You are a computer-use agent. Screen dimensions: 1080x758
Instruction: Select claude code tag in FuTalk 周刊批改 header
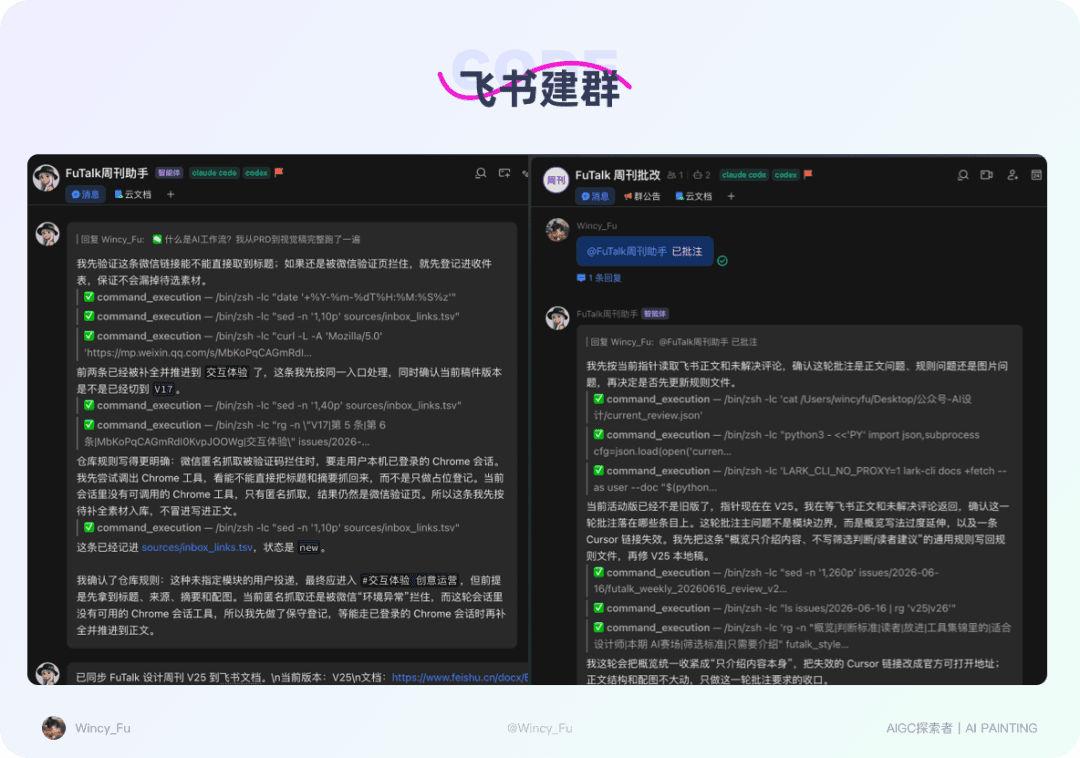coord(743,175)
